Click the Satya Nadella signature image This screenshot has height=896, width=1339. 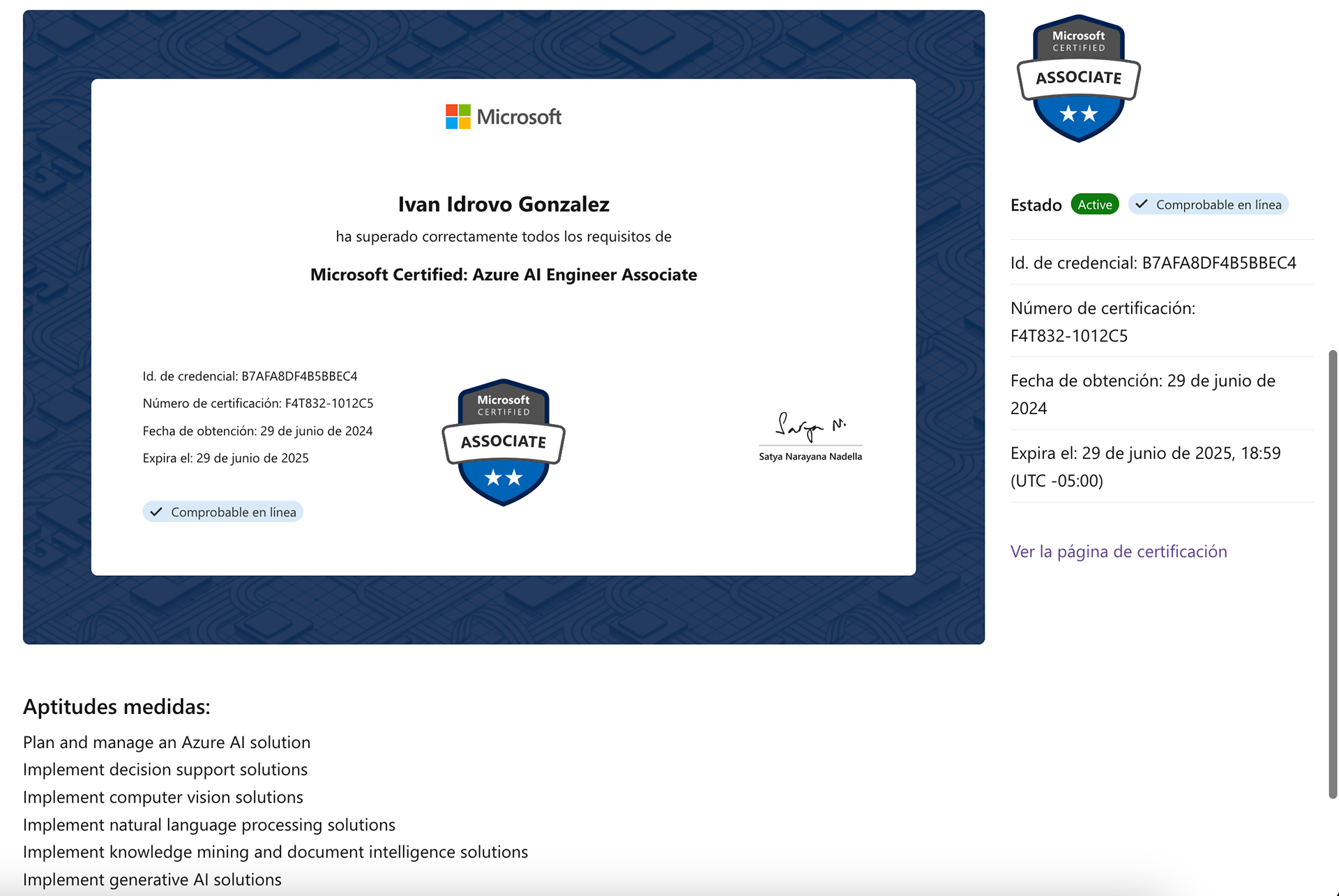[x=810, y=427]
